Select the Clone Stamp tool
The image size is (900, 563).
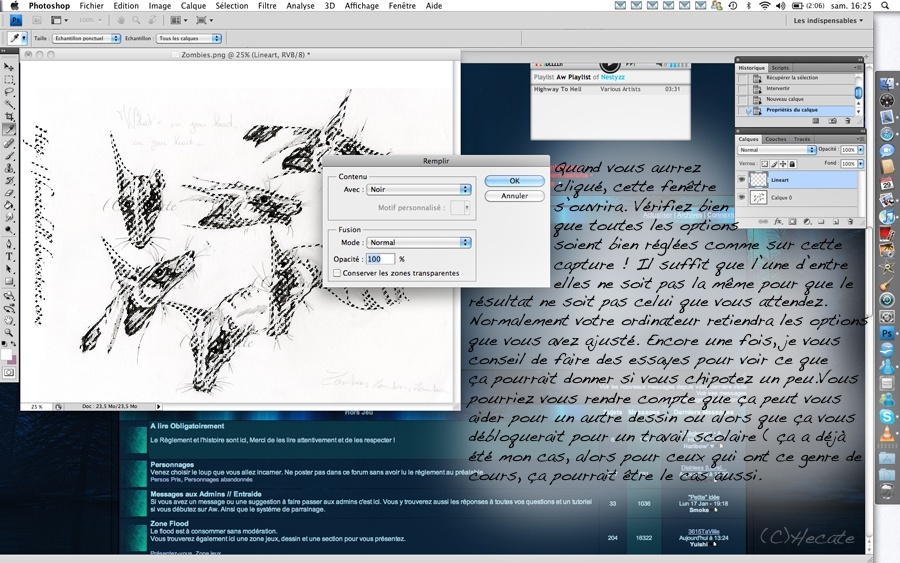click(9, 168)
